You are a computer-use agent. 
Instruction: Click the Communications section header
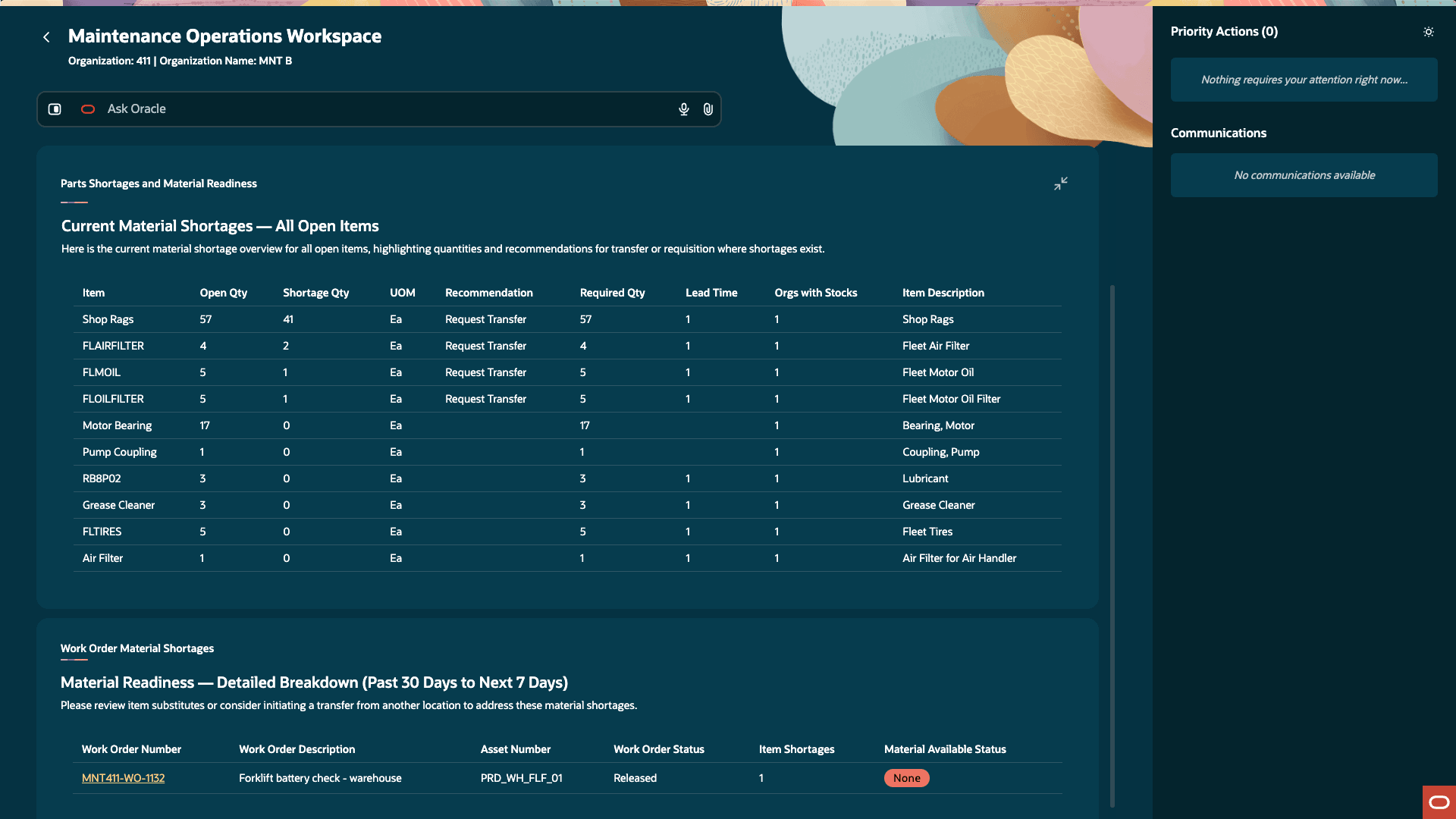pyautogui.click(x=1219, y=133)
